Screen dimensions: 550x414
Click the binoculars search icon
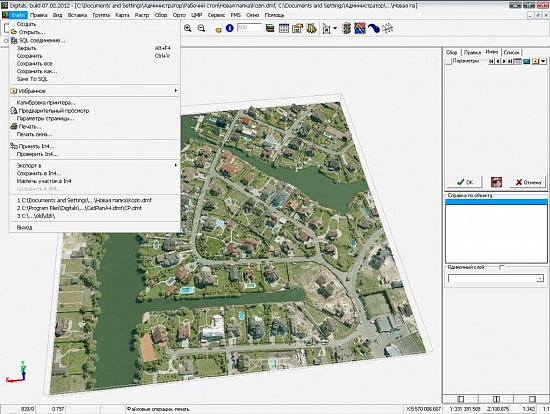click(x=311, y=28)
